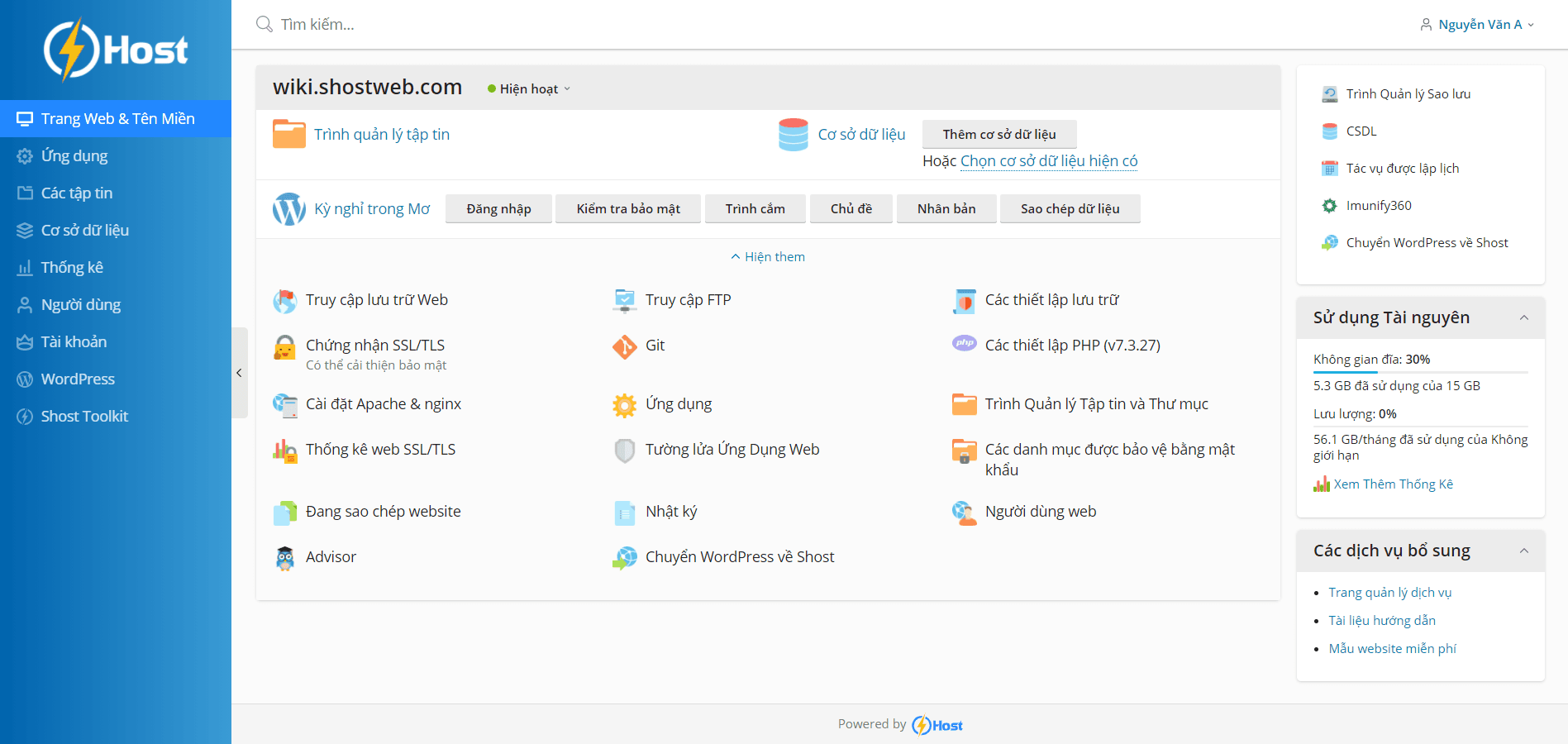This screenshot has height=744, width=1568.
Task: Open the Imunify360 gear icon
Action: click(1329, 206)
